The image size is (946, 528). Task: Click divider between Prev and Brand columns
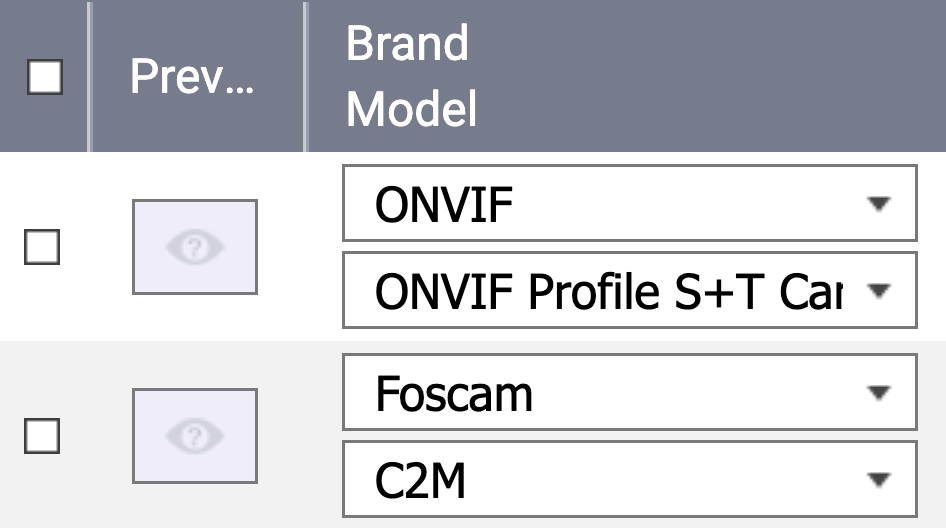point(305,77)
